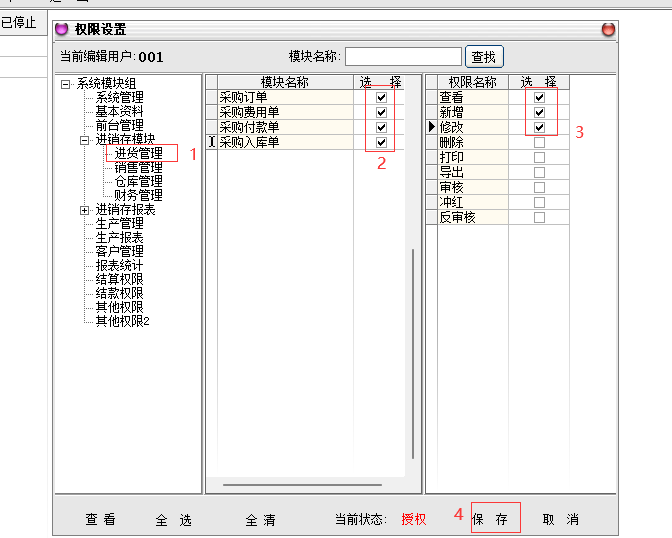
Task: Click the 查找 search button
Action: pos(484,57)
